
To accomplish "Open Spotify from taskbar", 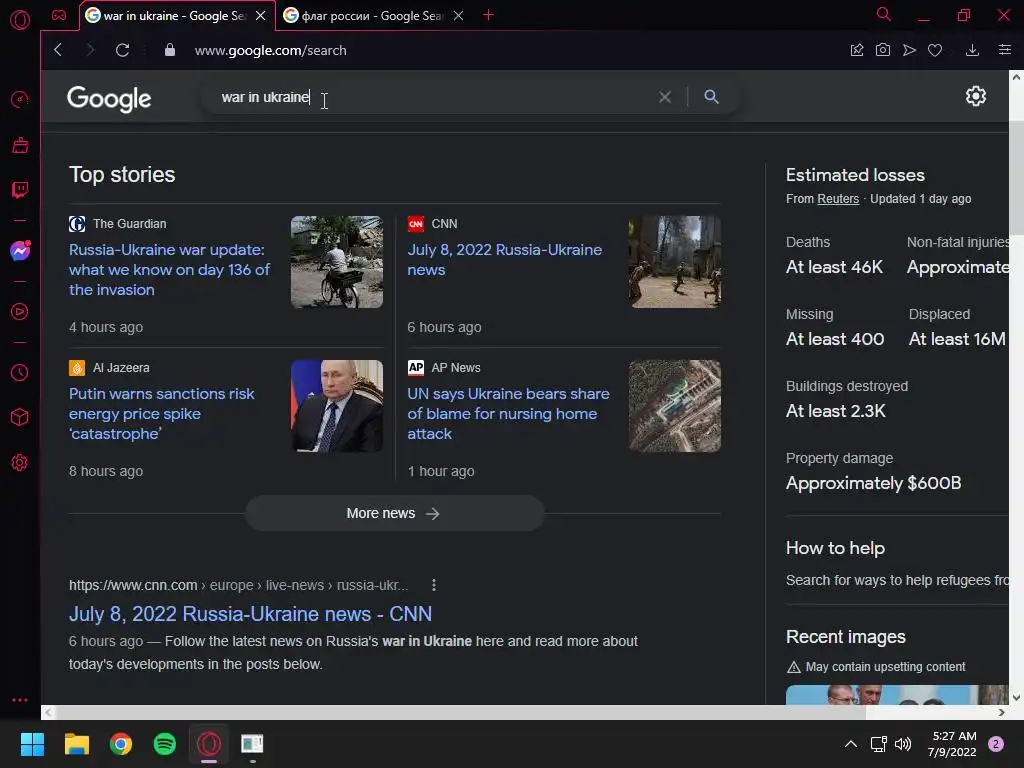I will (165, 744).
